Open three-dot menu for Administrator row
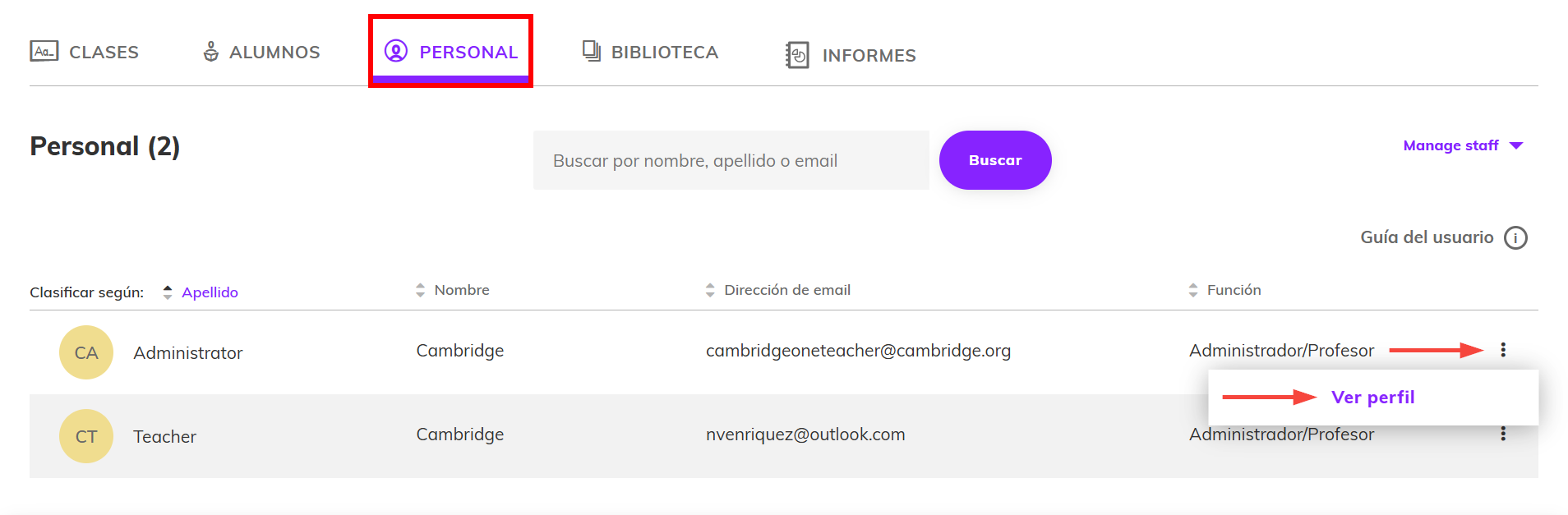Screen dimensions: 1568x515 coord(1503,350)
